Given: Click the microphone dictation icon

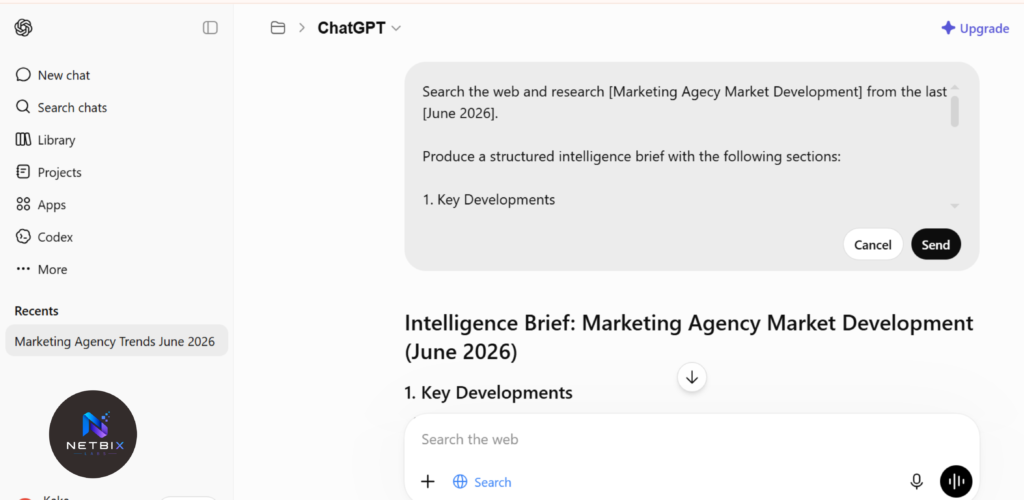Looking at the screenshot, I should pos(917,482).
